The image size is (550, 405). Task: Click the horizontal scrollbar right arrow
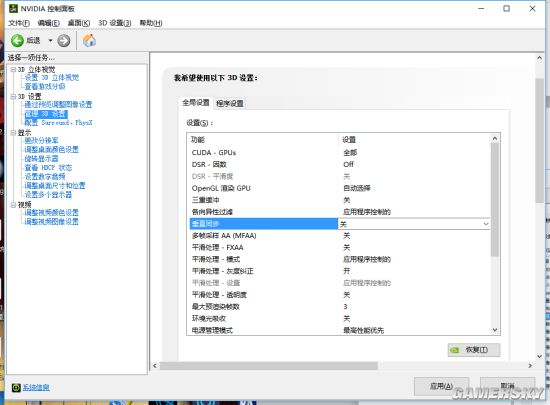coord(530,366)
